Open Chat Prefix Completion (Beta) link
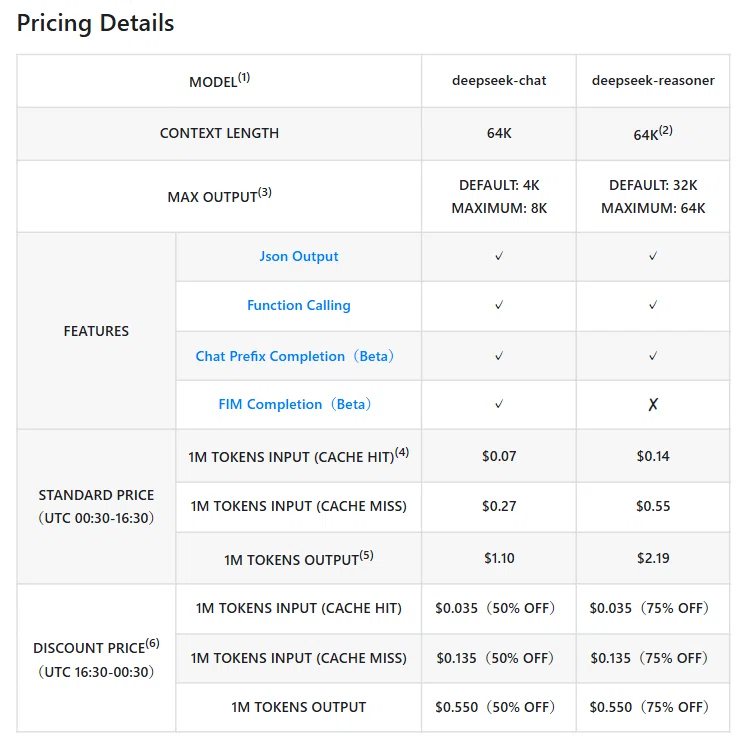The width and height of the screenshot is (742, 748). coord(295,356)
